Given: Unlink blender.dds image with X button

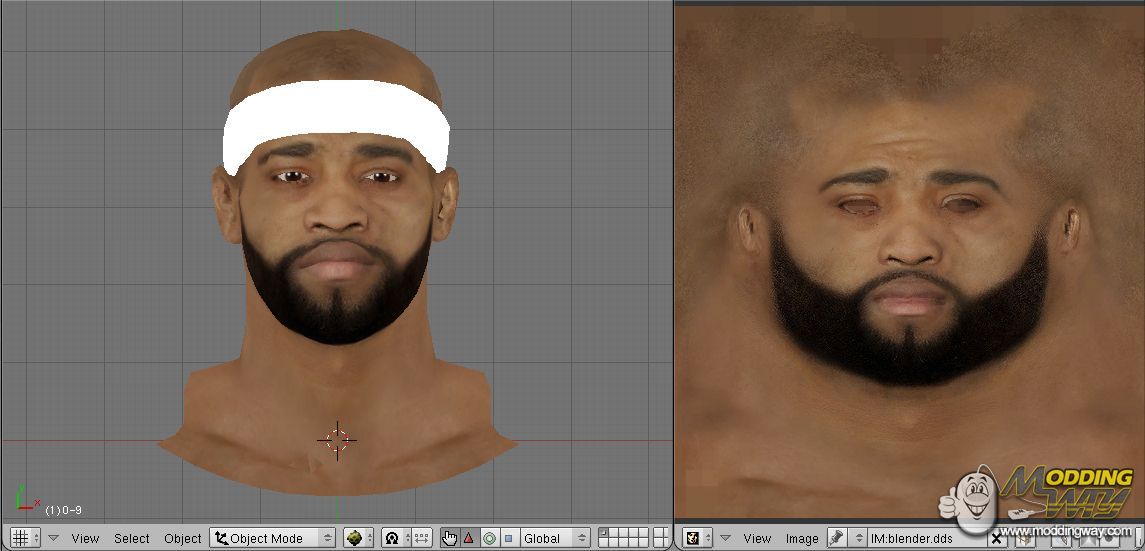Looking at the screenshot, I should tap(996, 538).
